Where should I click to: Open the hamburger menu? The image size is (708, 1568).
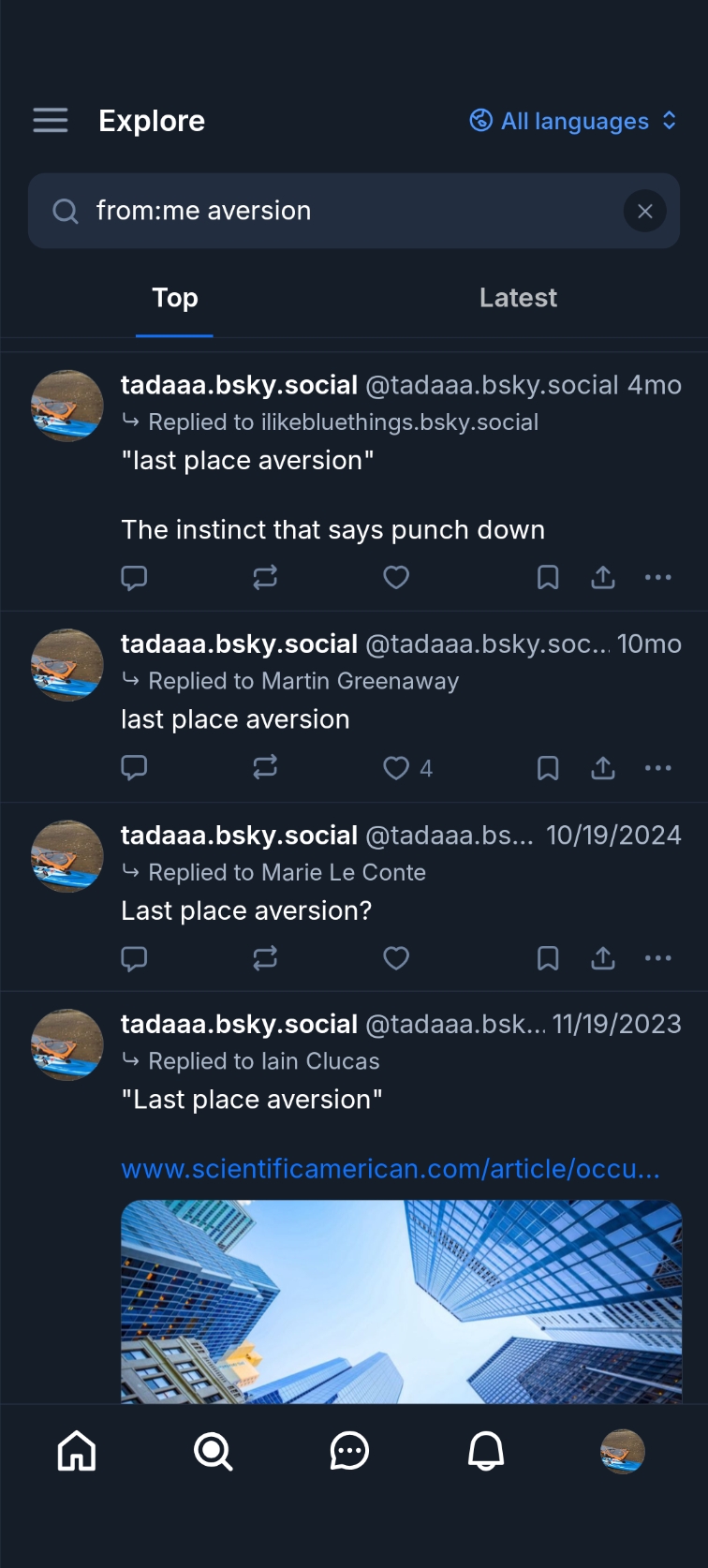point(51,121)
